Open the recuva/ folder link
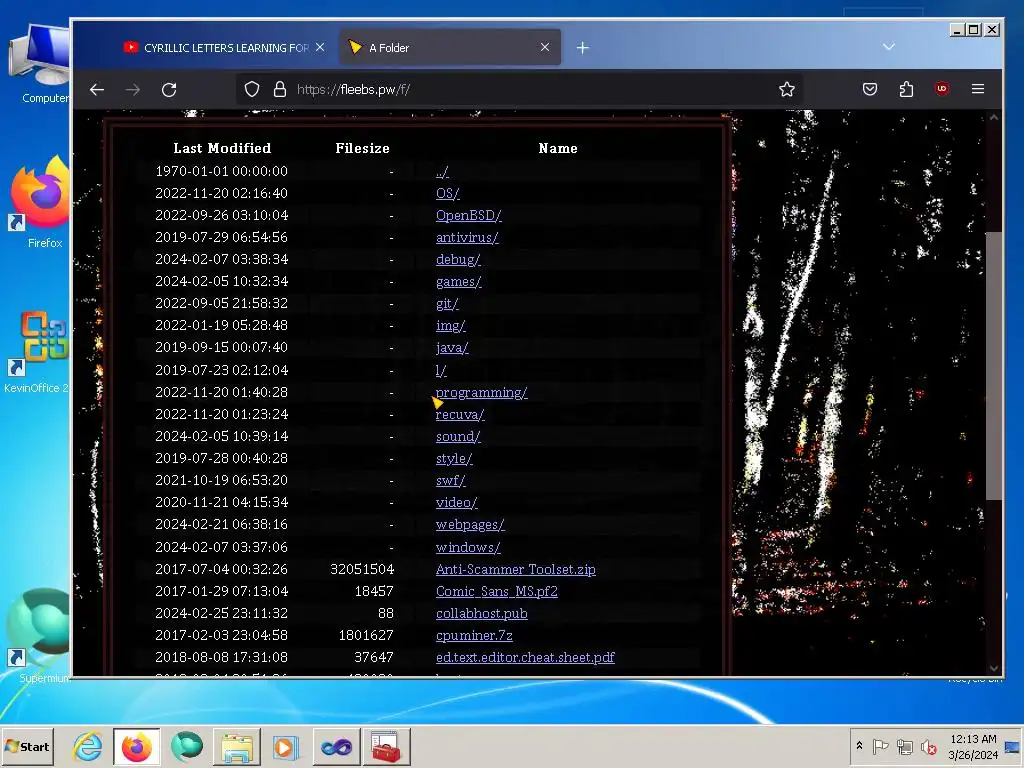The image size is (1024, 768). coord(460,415)
